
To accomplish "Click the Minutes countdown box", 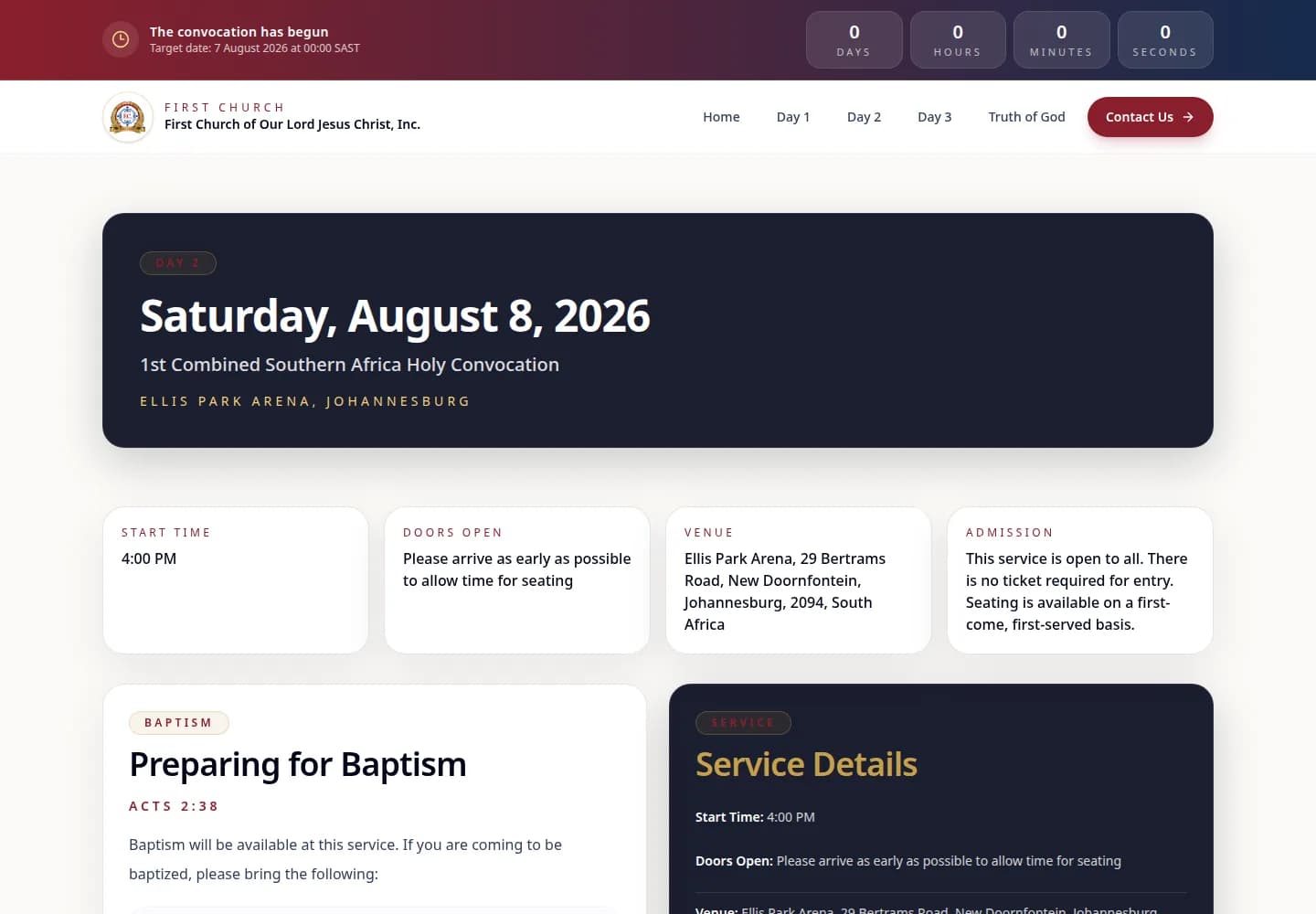I will 1061,39.
